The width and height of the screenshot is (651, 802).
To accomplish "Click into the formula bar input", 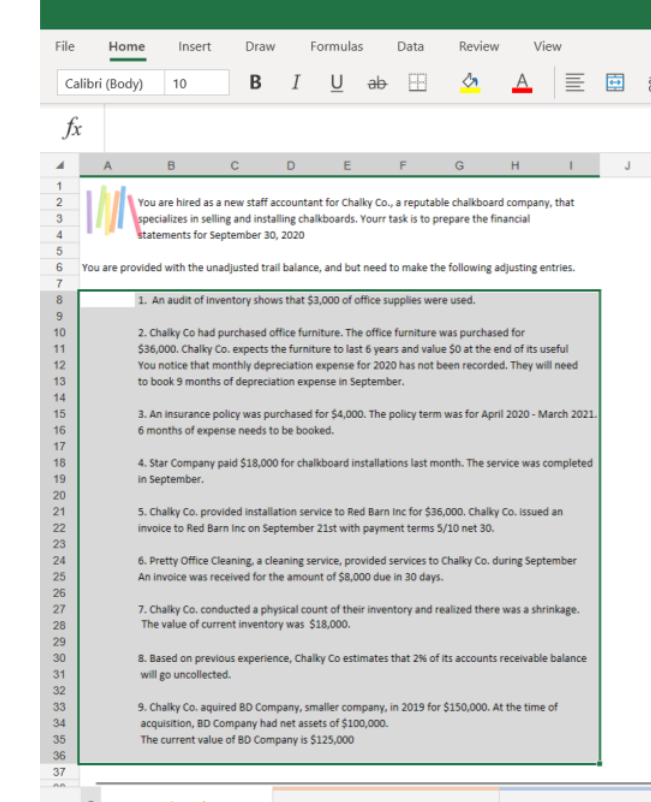I will [x=377, y=128].
